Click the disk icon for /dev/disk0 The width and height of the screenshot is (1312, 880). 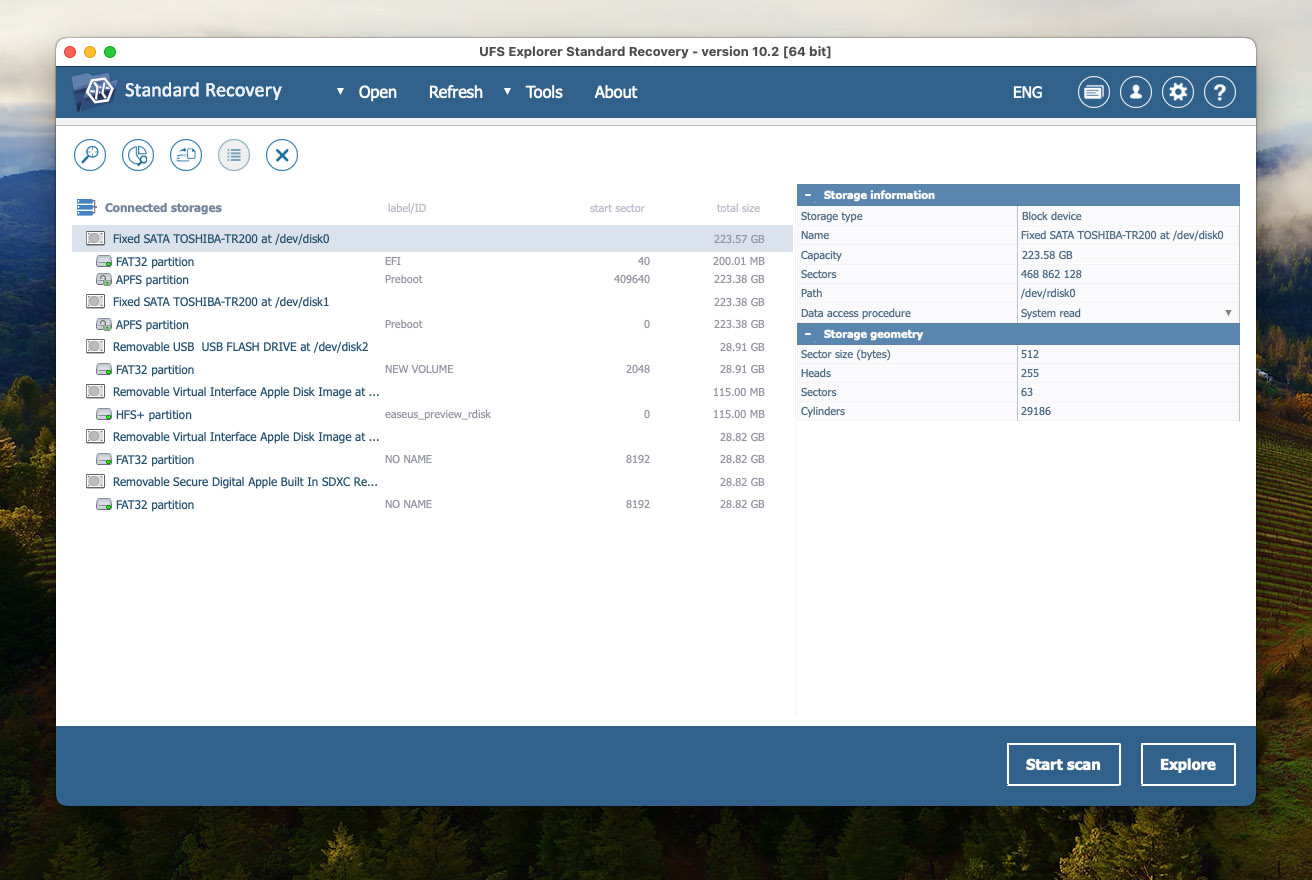point(96,239)
